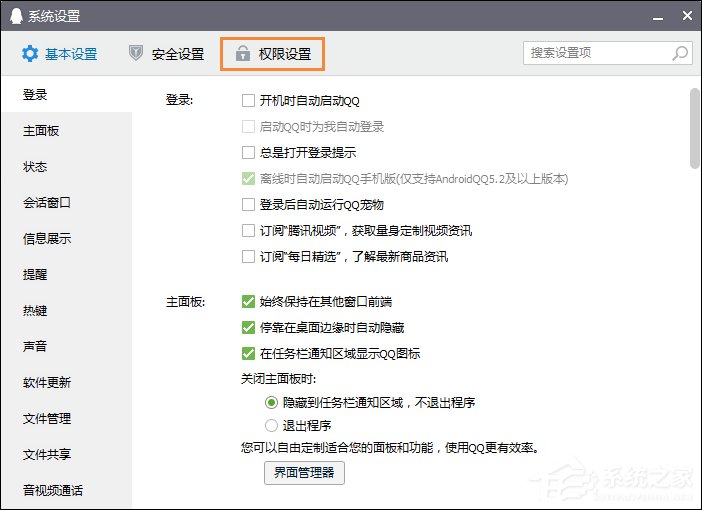Check 订阅"腾讯视频" subscription box
This screenshot has width=702, height=510.
pos(248,231)
